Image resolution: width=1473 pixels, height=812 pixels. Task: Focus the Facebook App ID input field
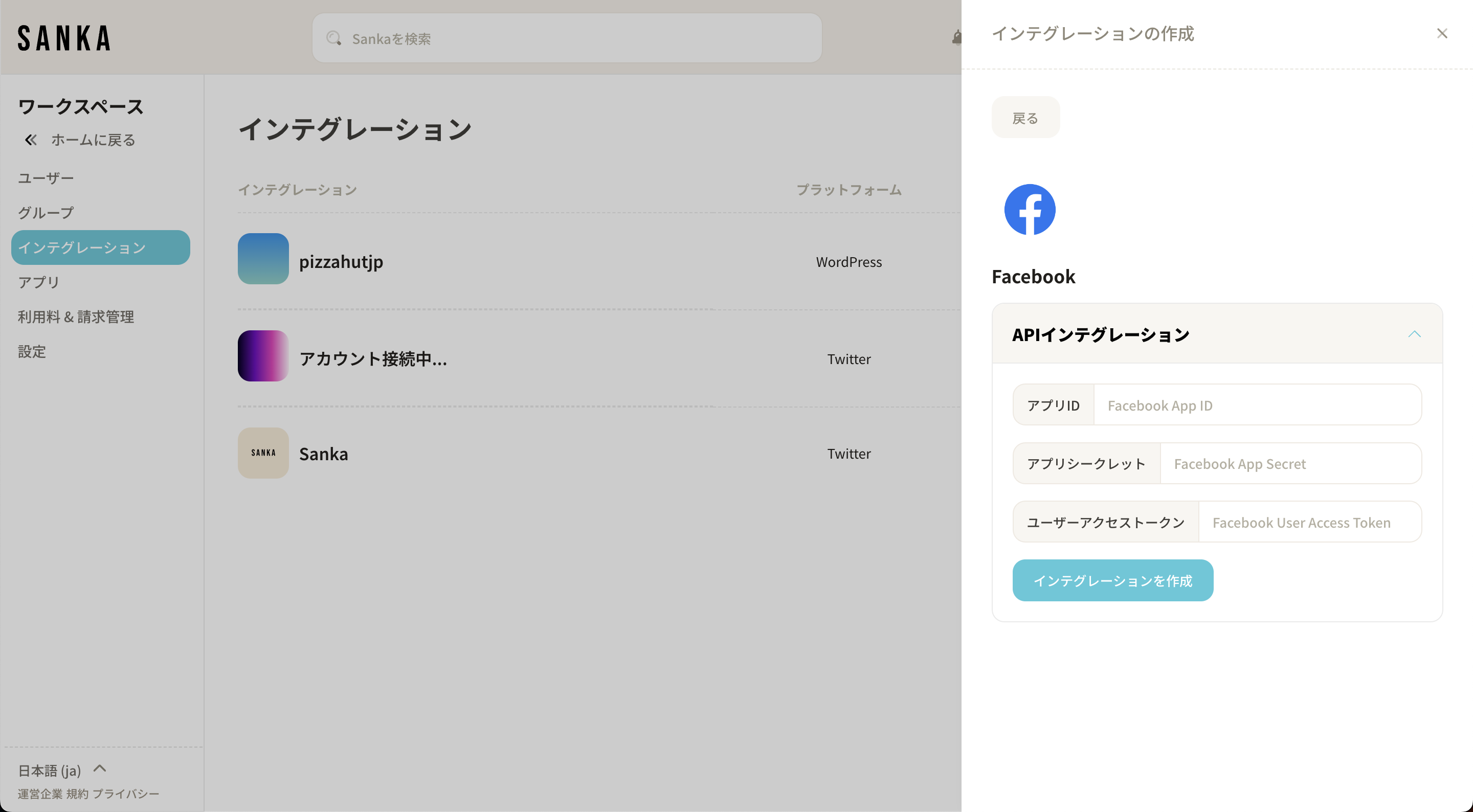1257,405
